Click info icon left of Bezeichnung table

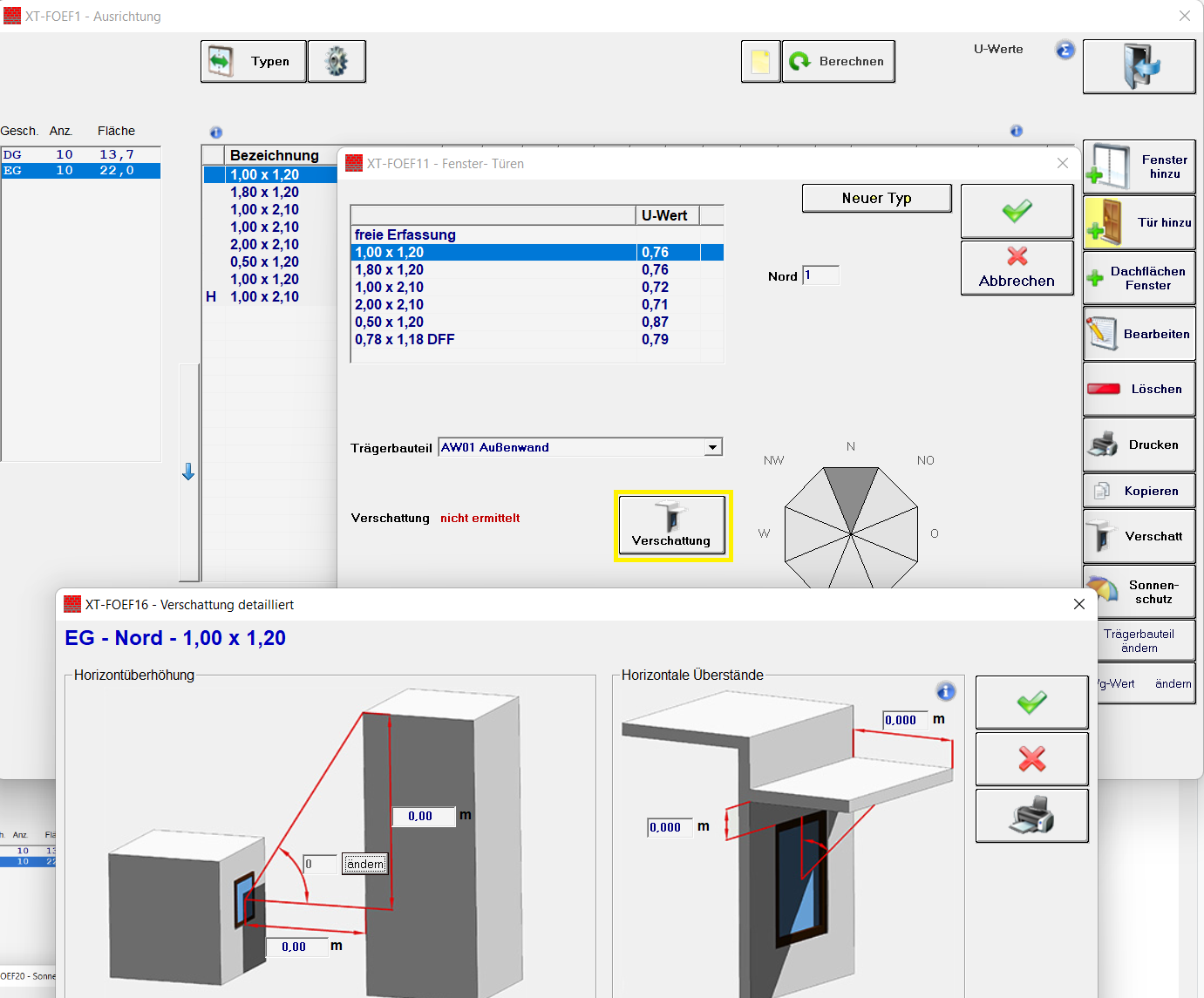coord(216,132)
